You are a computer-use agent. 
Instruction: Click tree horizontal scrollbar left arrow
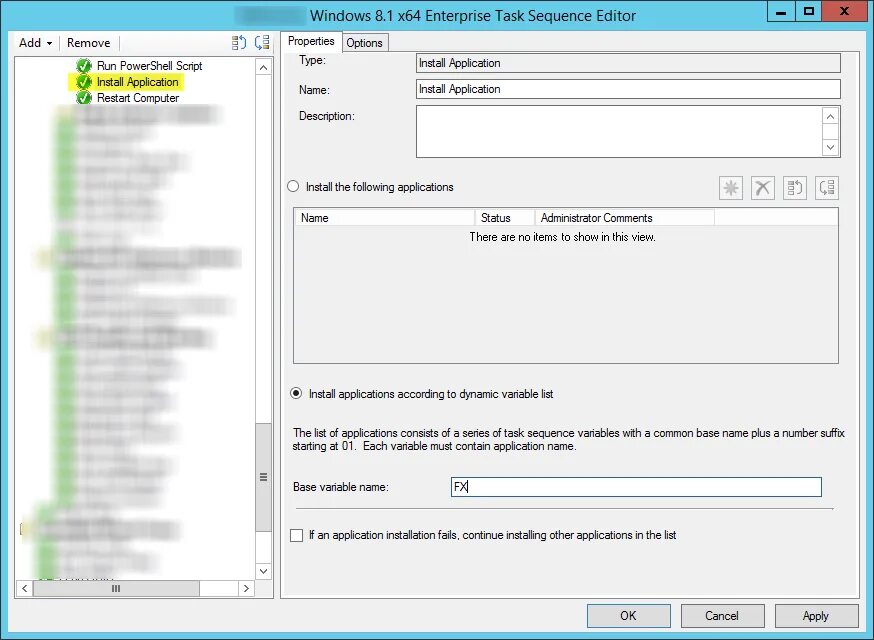25,589
